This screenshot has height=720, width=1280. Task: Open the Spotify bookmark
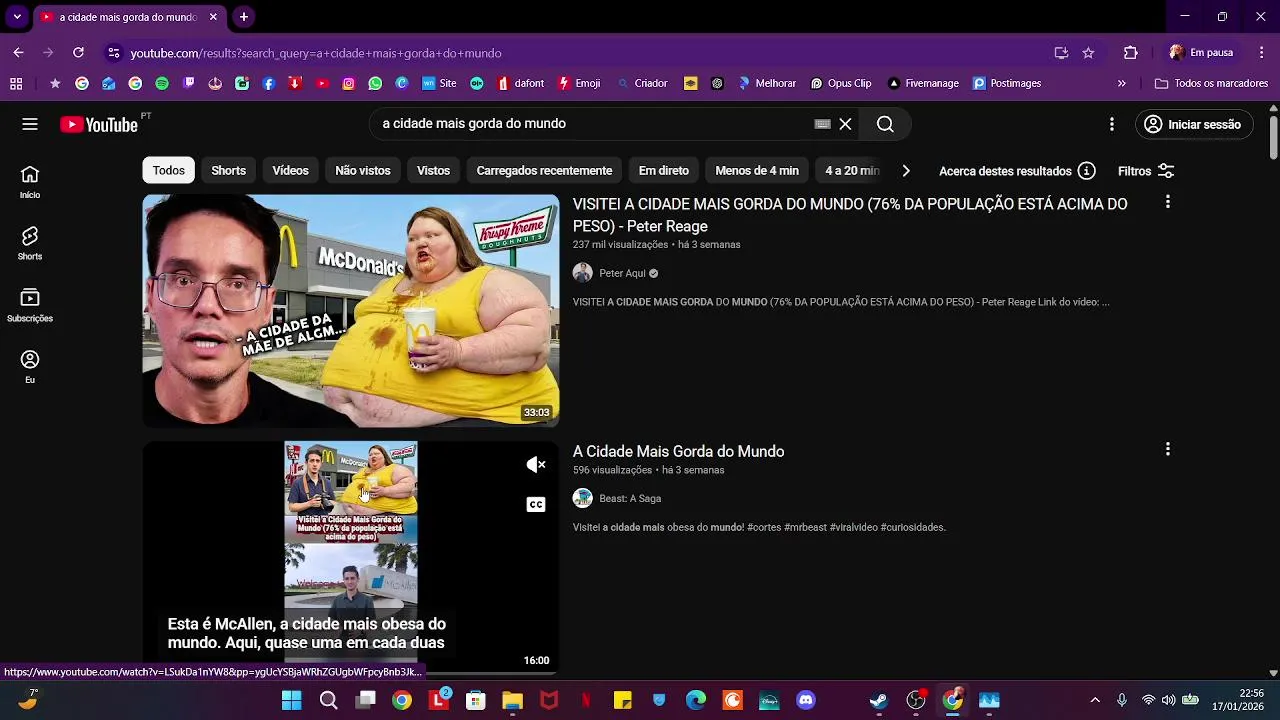[162, 83]
